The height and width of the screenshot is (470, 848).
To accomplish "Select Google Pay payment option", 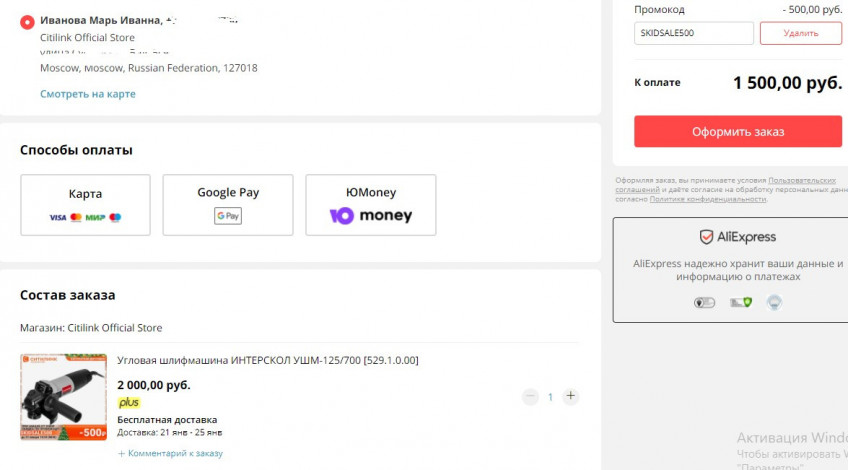I will point(227,205).
